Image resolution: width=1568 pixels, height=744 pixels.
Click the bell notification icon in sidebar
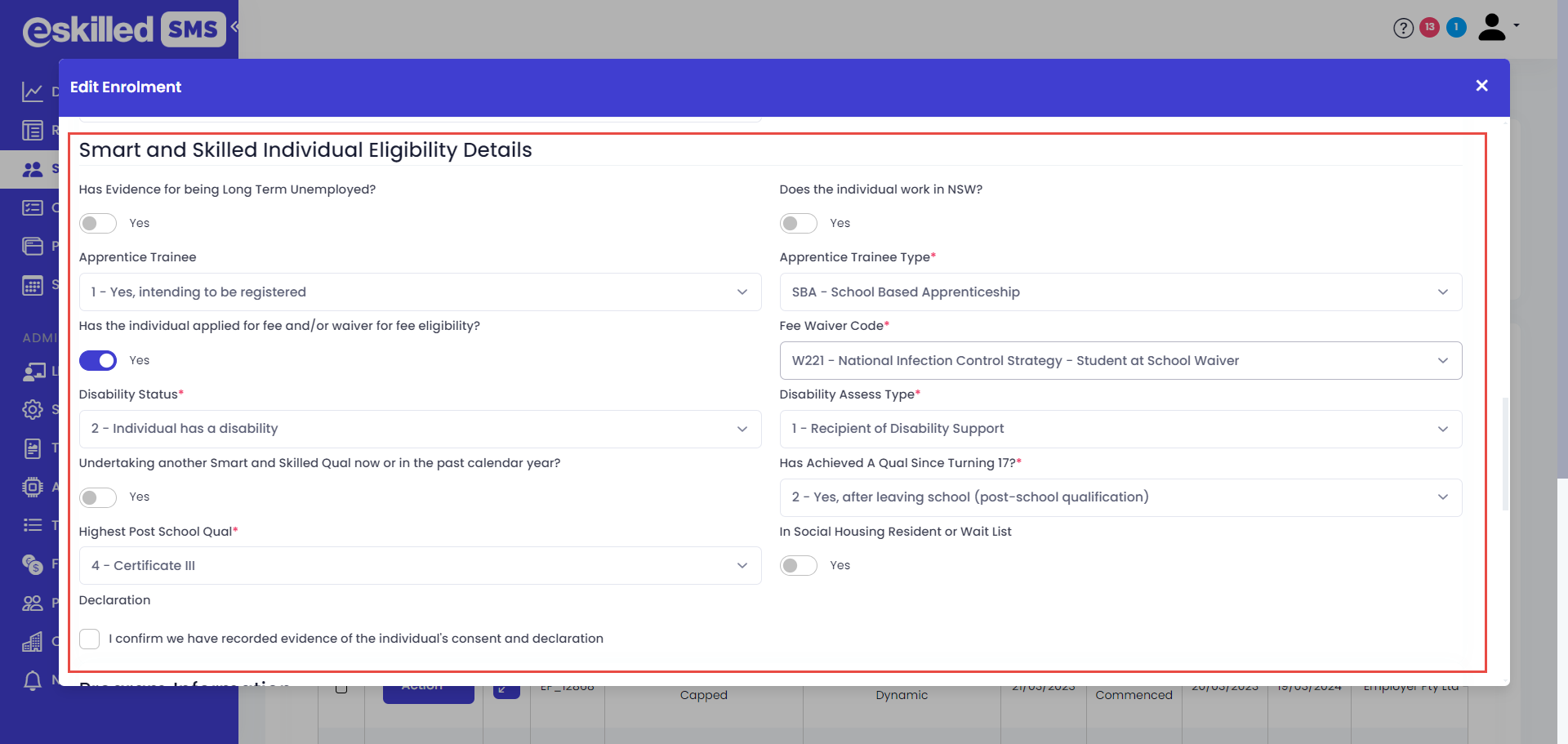pos(33,680)
